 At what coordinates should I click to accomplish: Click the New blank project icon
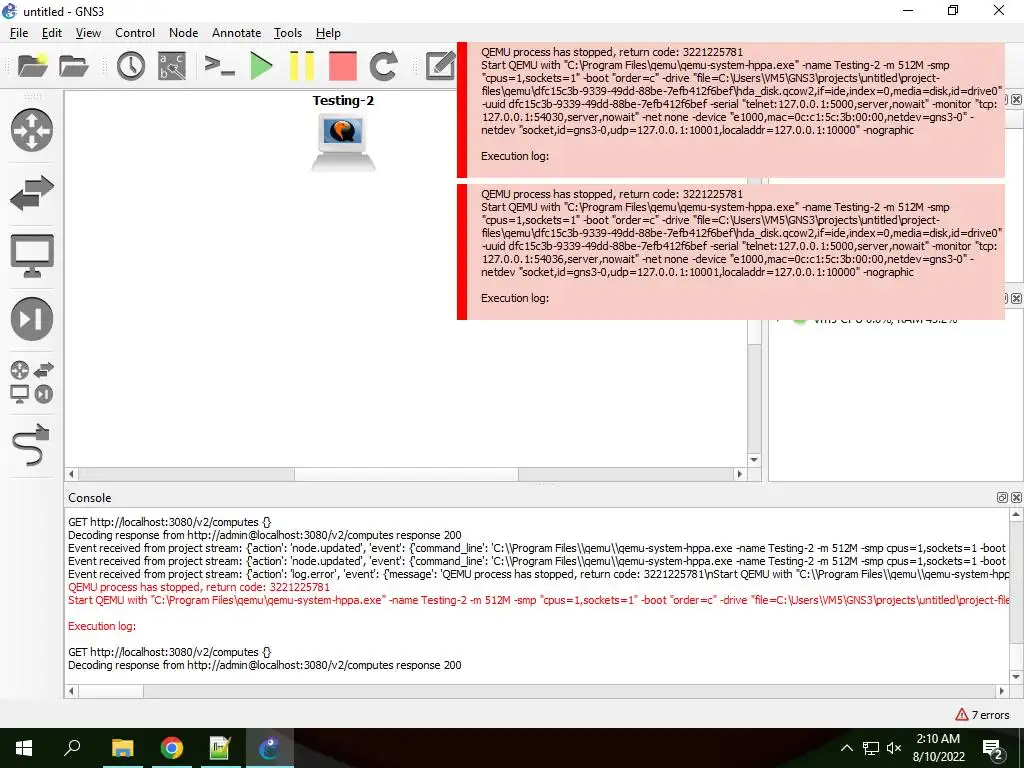tap(32, 66)
